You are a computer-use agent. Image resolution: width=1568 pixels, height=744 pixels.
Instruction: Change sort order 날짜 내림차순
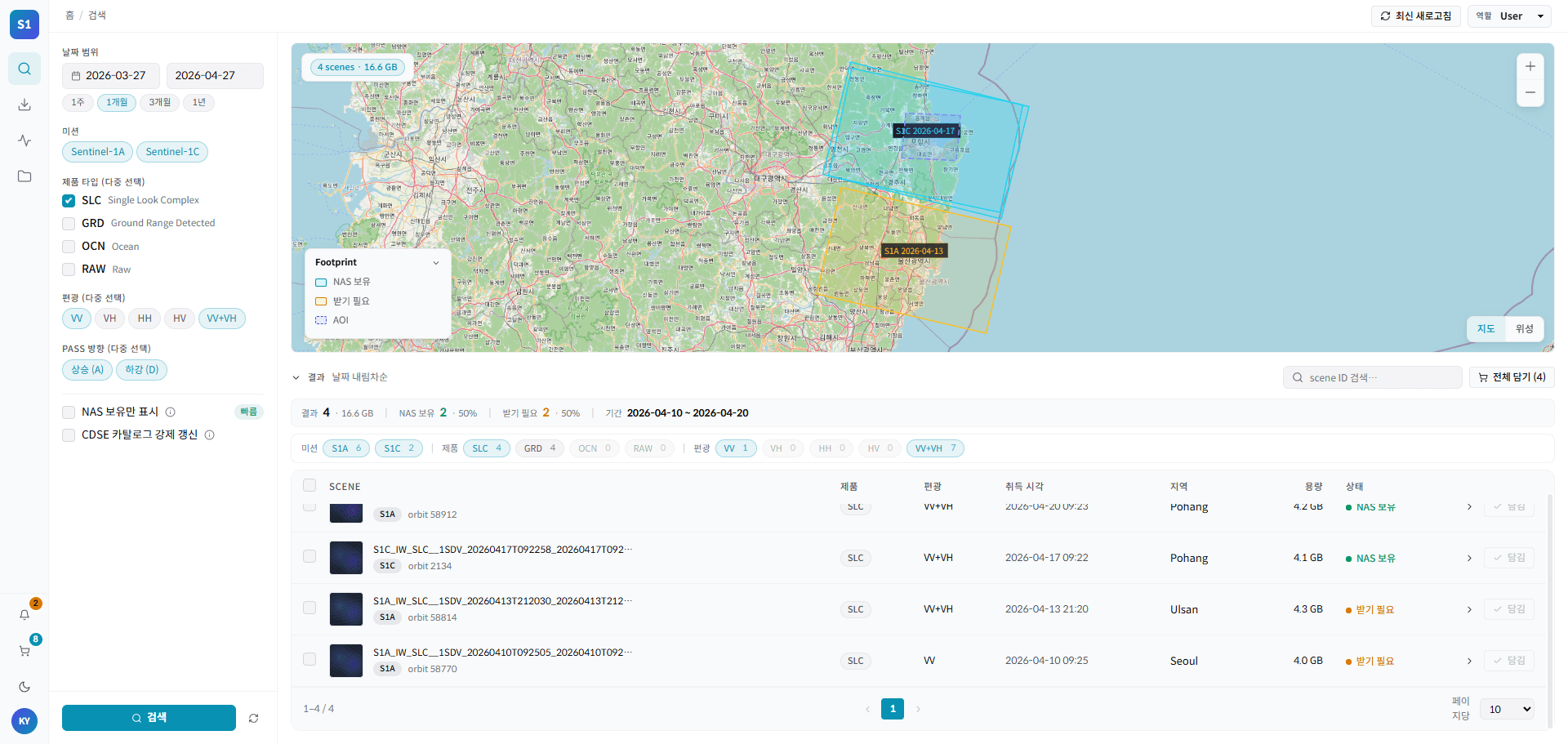tap(359, 377)
